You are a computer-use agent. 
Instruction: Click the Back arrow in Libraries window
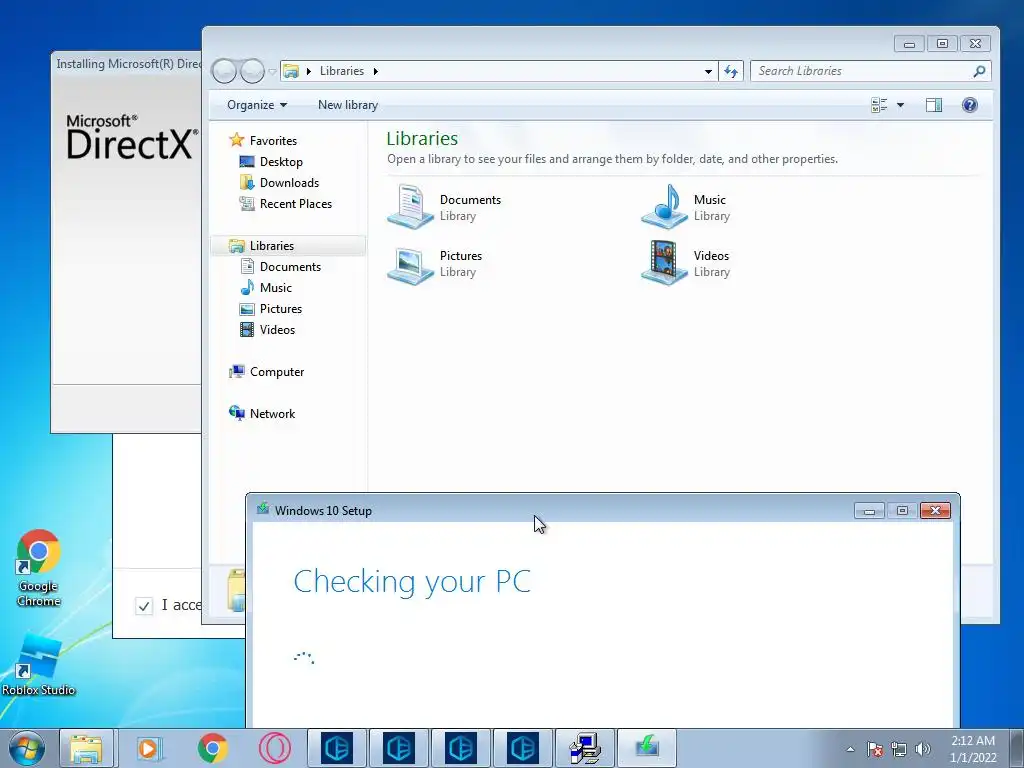[224, 71]
